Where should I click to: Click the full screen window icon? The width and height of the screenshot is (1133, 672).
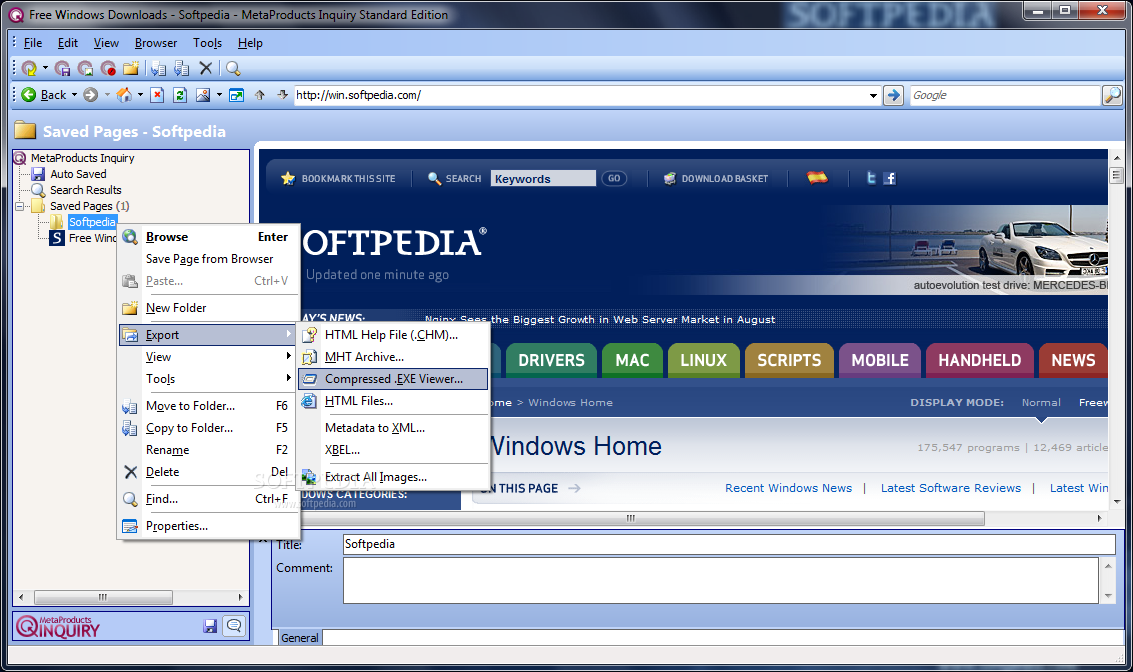236,95
